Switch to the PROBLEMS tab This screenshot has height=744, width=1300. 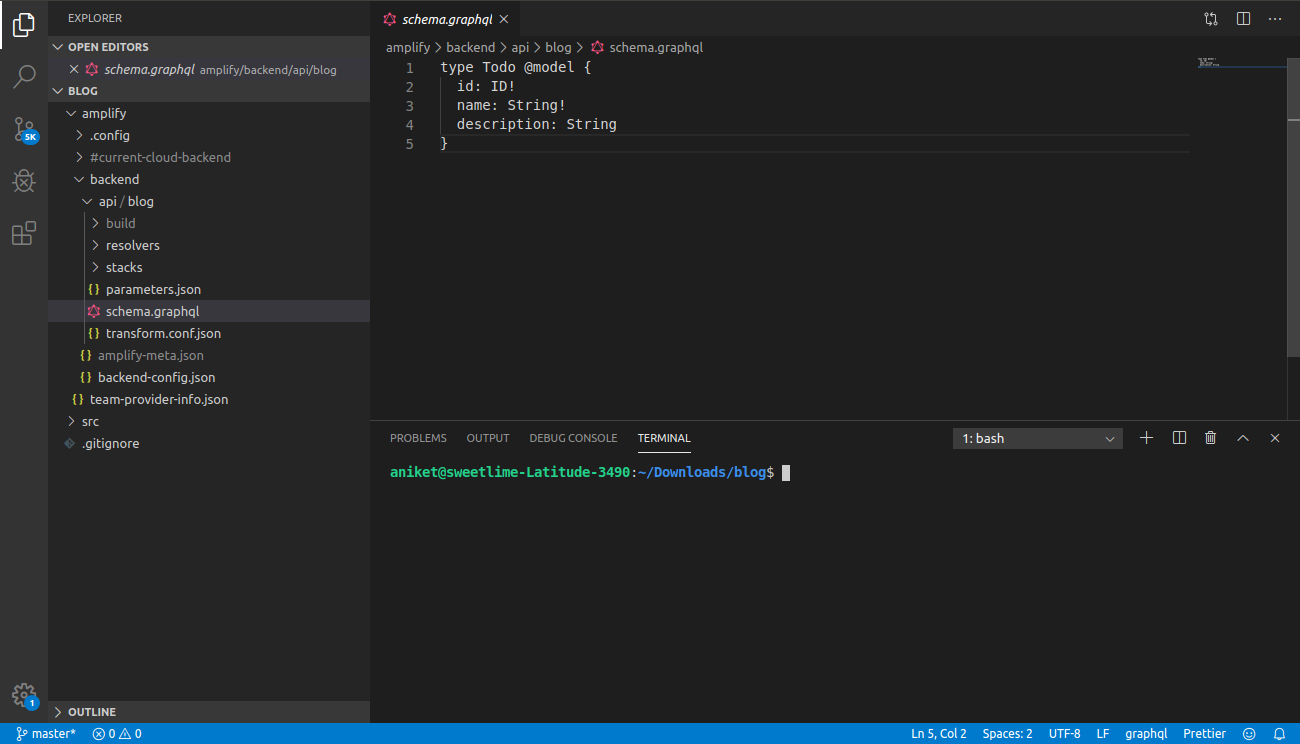(418, 438)
